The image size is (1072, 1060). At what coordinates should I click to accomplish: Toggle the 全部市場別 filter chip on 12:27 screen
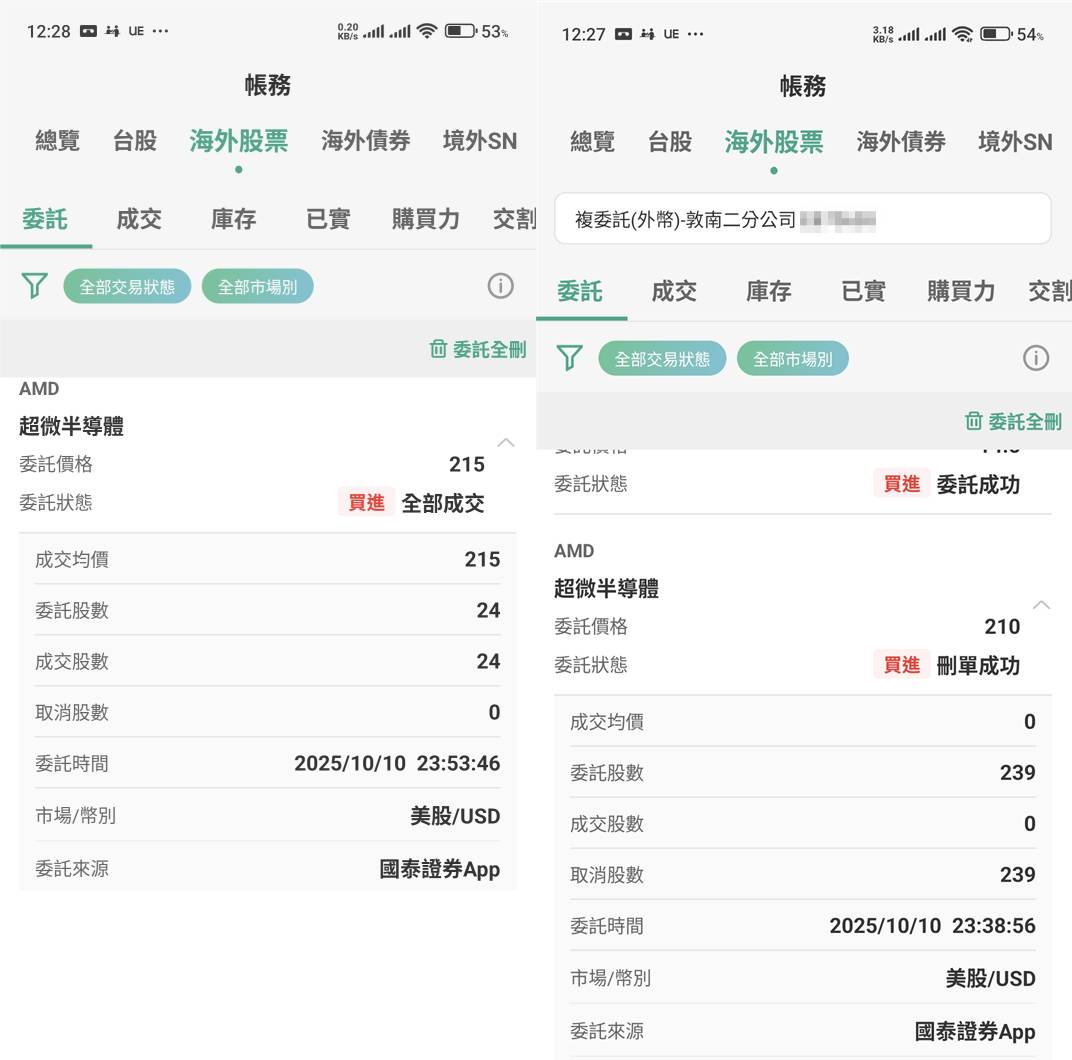(x=792, y=358)
